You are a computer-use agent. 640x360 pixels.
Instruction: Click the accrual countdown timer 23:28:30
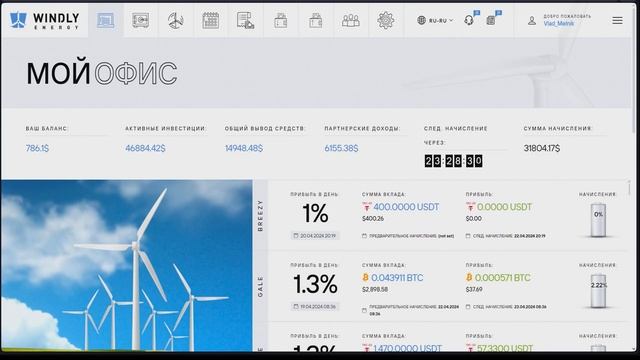click(x=453, y=161)
